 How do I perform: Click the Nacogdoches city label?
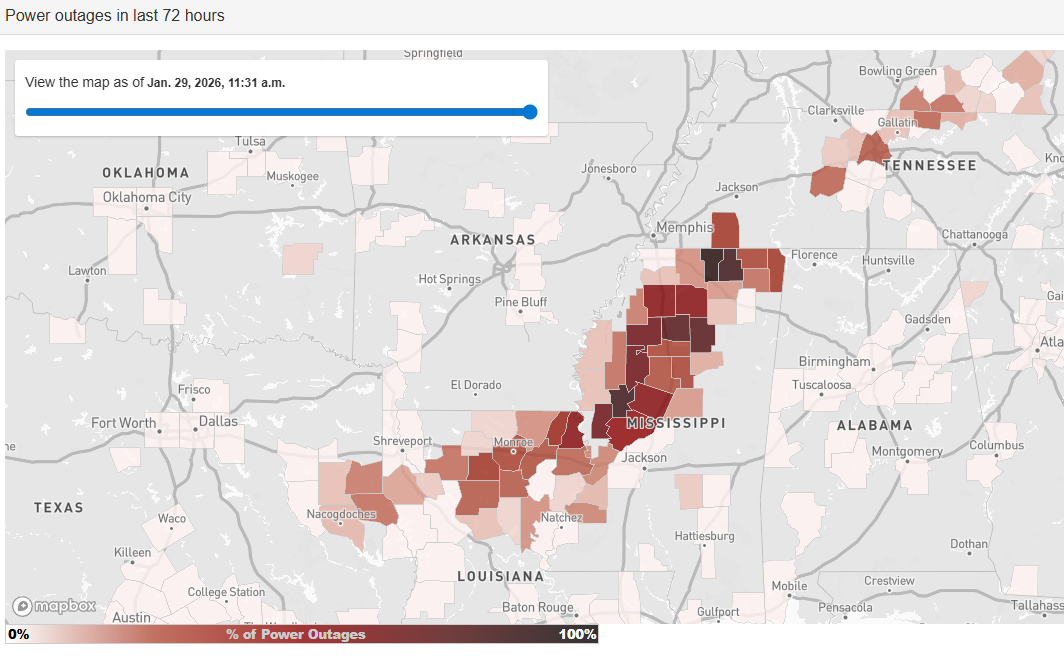click(341, 514)
